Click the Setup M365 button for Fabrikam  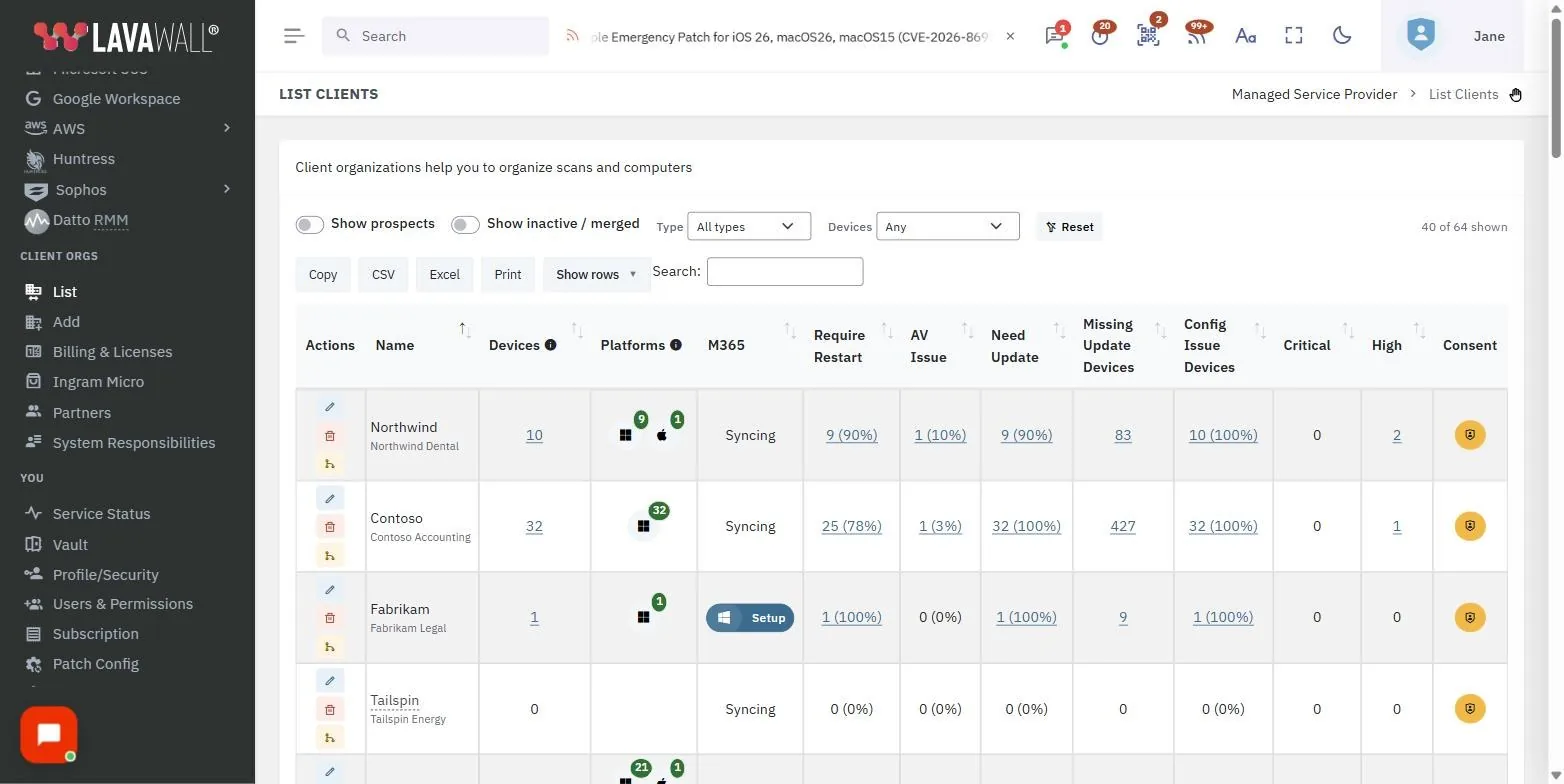click(x=750, y=618)
